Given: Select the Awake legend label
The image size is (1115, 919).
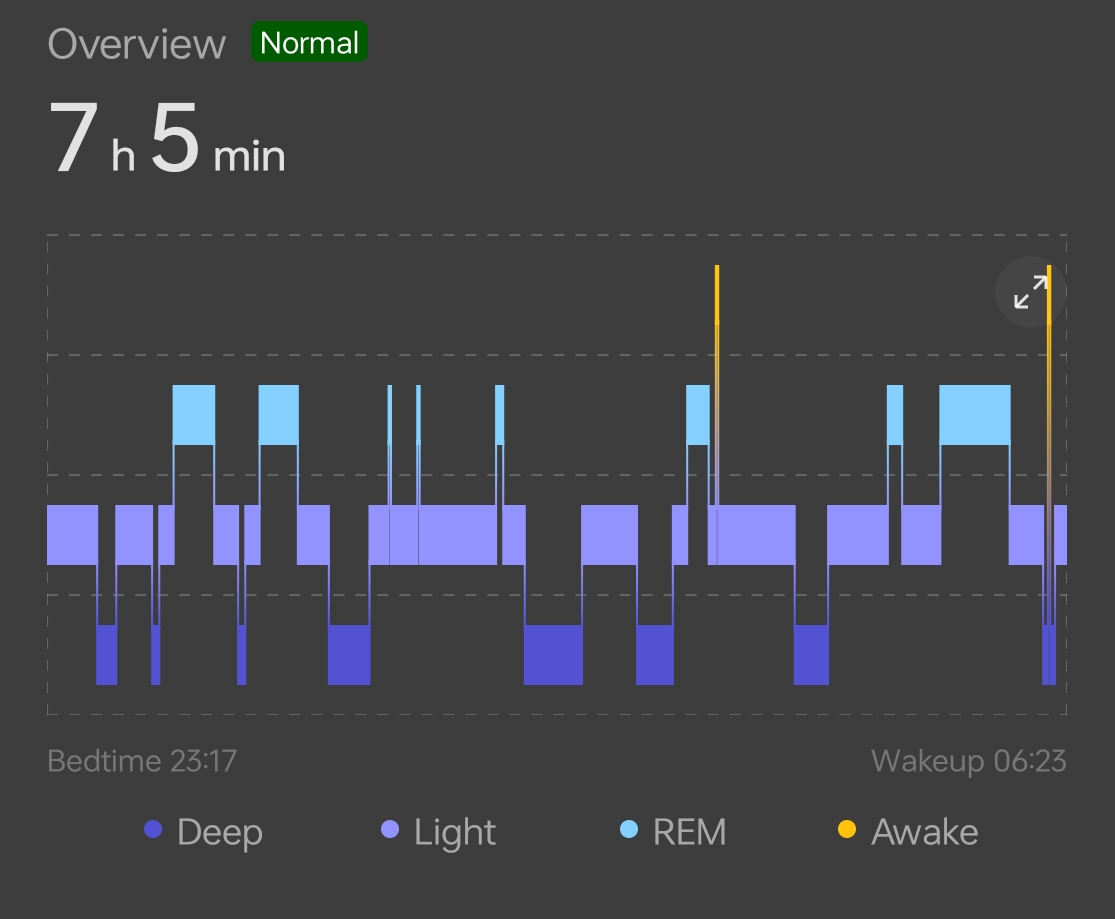Looking at the screenshot, I should point(924,832).
